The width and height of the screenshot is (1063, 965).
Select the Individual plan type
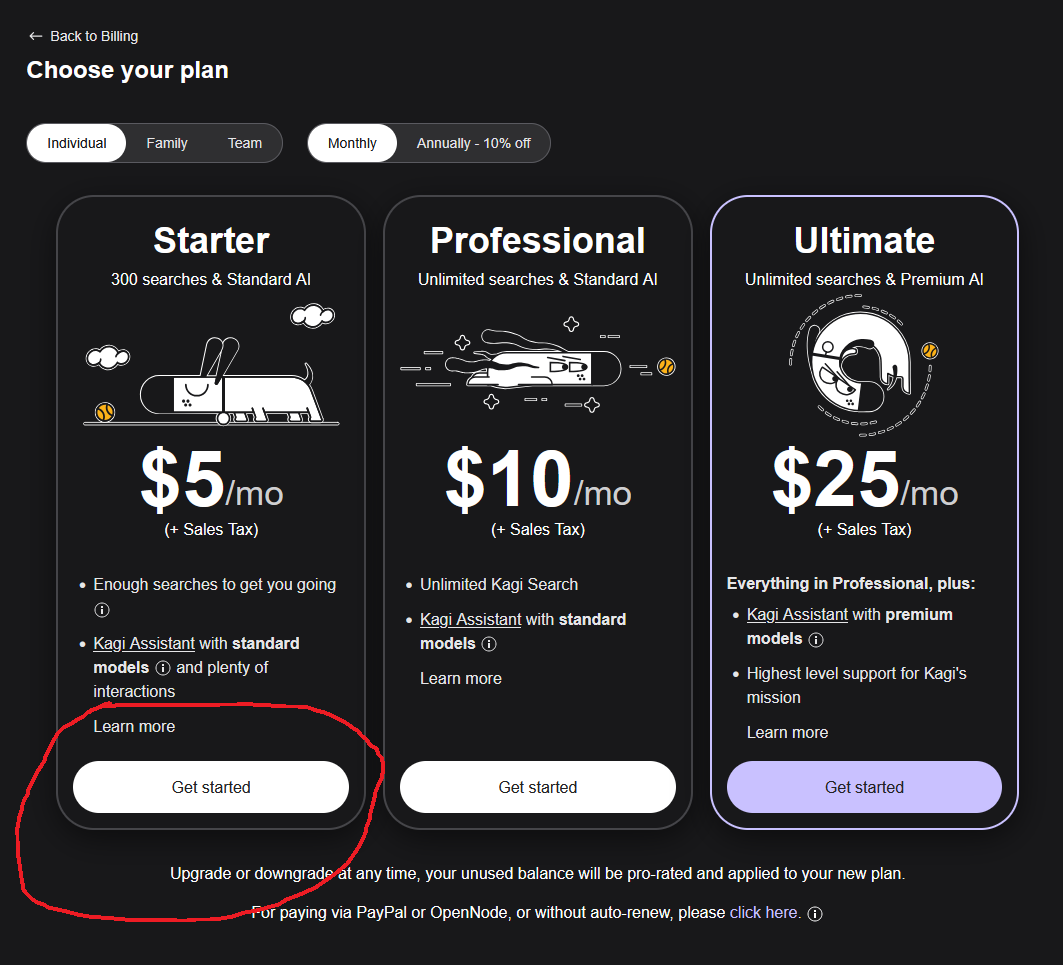pyautogui.click(x=77, y=143)
